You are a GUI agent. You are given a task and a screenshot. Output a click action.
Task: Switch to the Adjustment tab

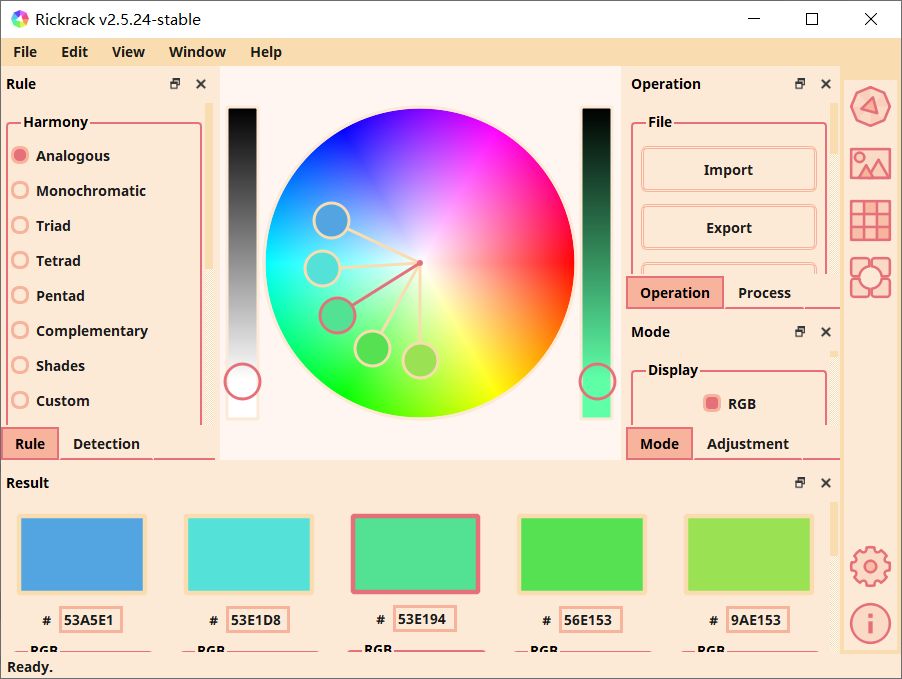pyautogui.click(x=747, y=443)
